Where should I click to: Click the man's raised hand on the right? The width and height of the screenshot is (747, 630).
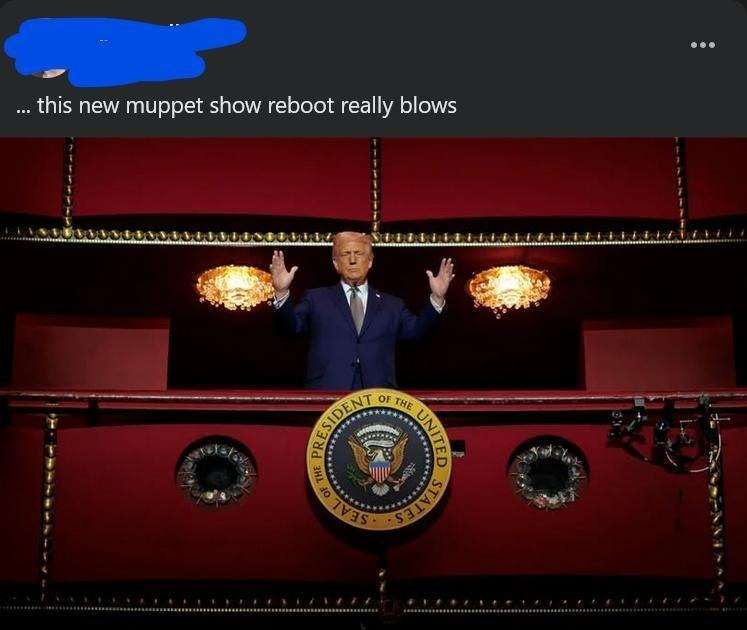click(x=440, y=279)
